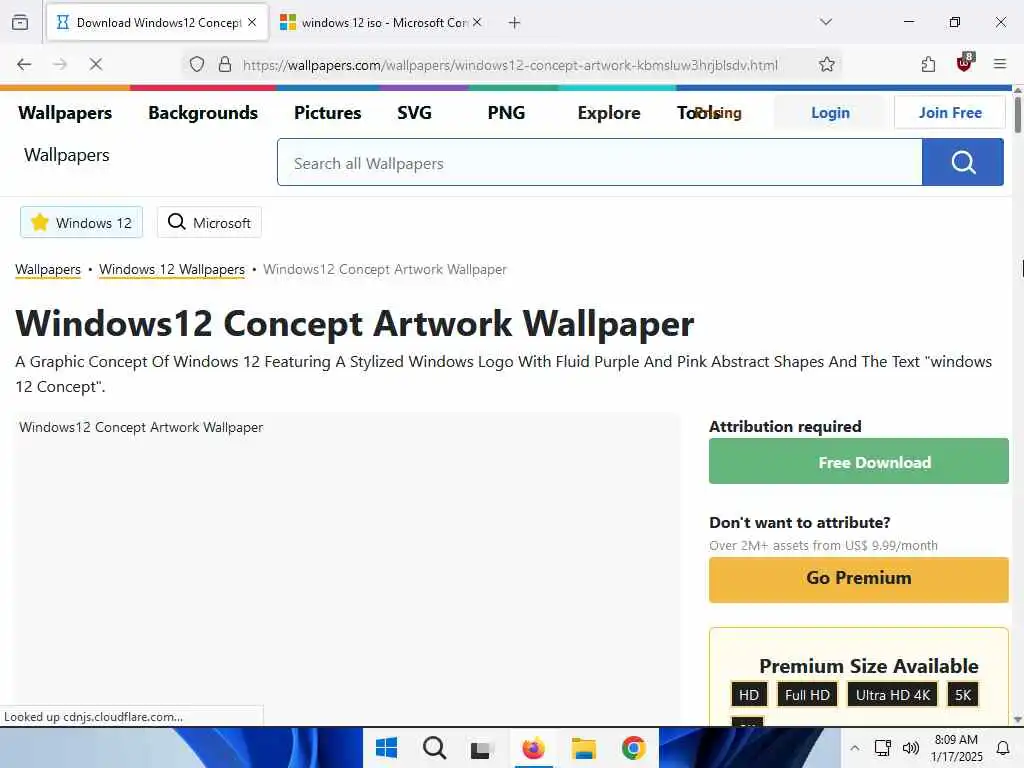The width and height of the screenshot is (1024, 768).
Task: Open the Explore navigation menu
Action: point(609,113)
